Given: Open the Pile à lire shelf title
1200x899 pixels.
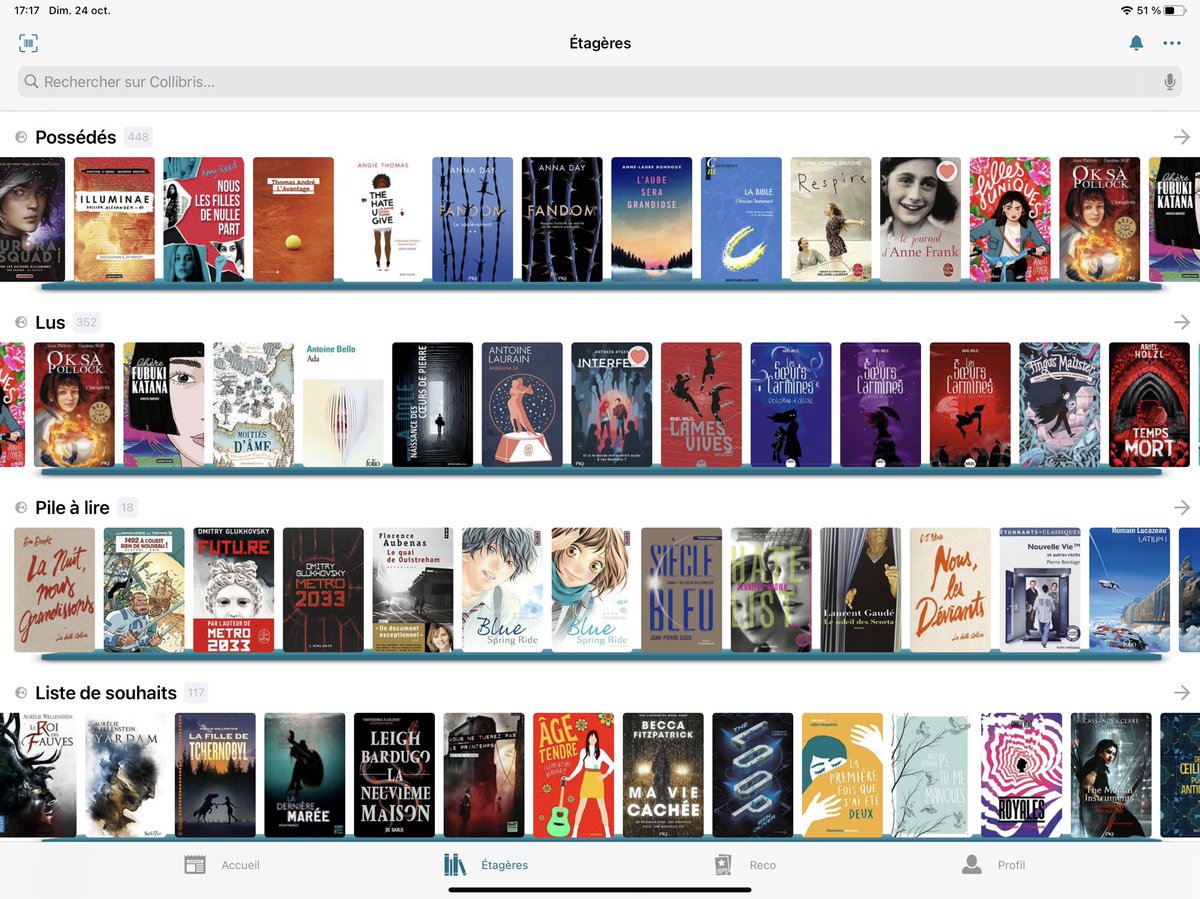Looking at the screenshot, I should pyautogui.click(x=72, y=508).
